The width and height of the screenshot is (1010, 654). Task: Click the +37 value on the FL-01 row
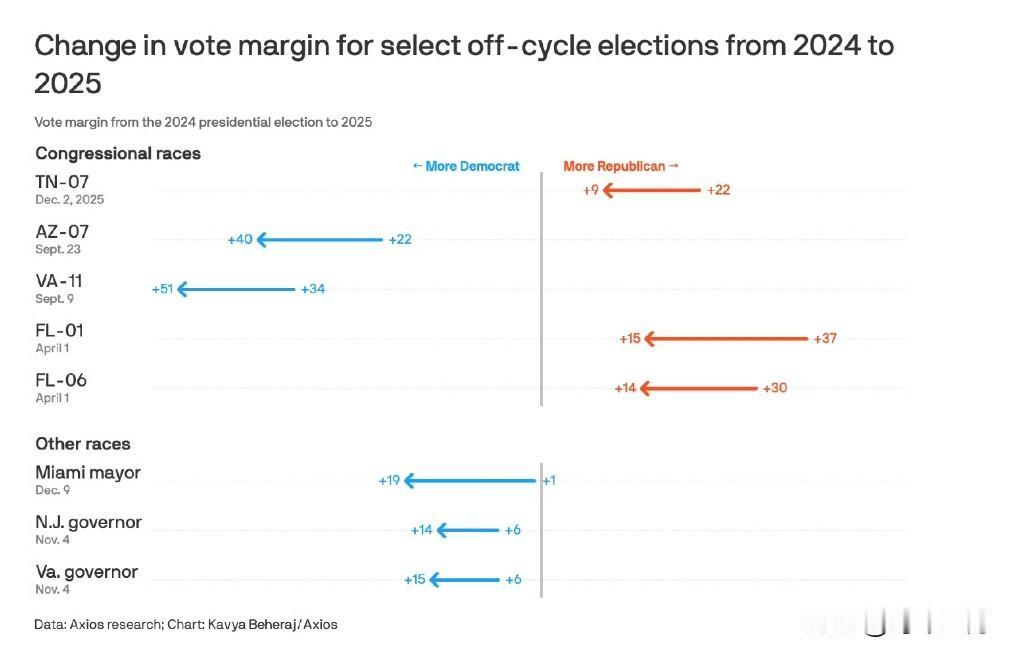pos(825,339)
